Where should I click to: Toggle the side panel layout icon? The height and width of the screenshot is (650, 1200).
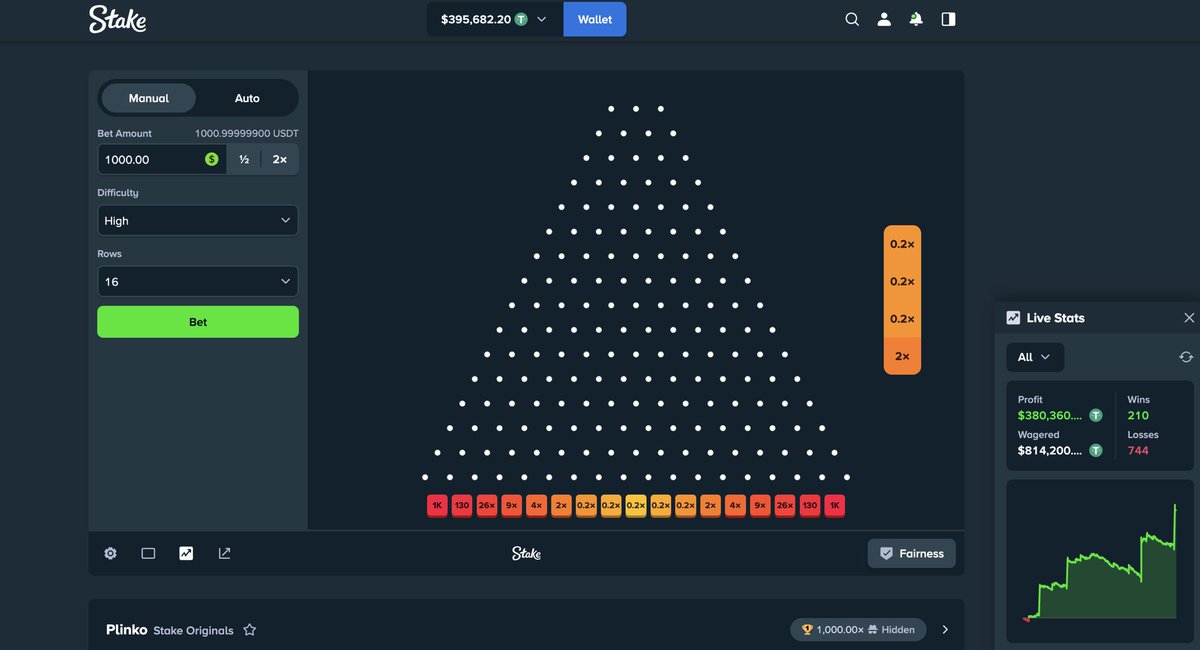click(948, 19)
